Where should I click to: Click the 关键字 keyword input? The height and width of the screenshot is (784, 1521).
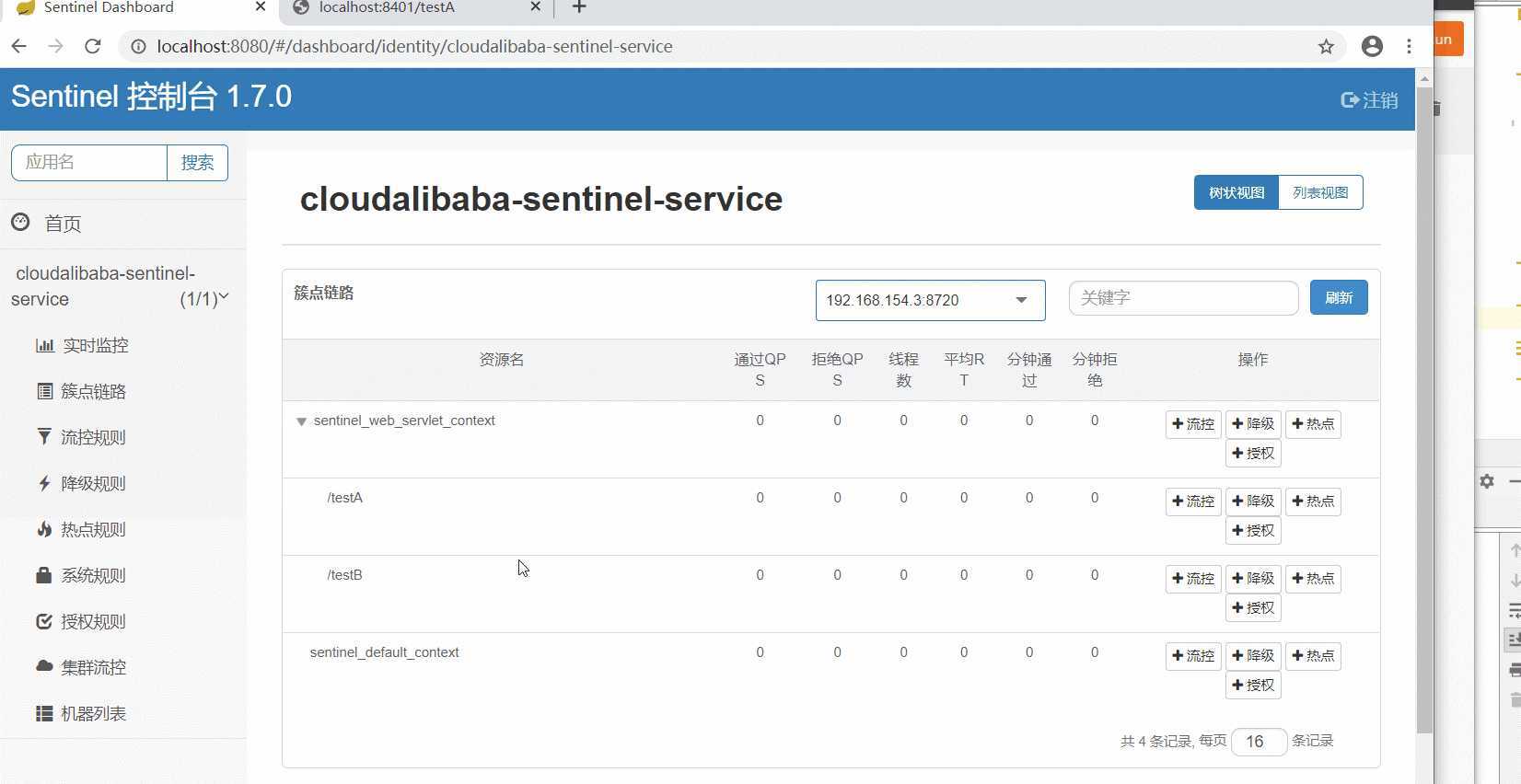pyautogui.click(x=1183, y=298)
